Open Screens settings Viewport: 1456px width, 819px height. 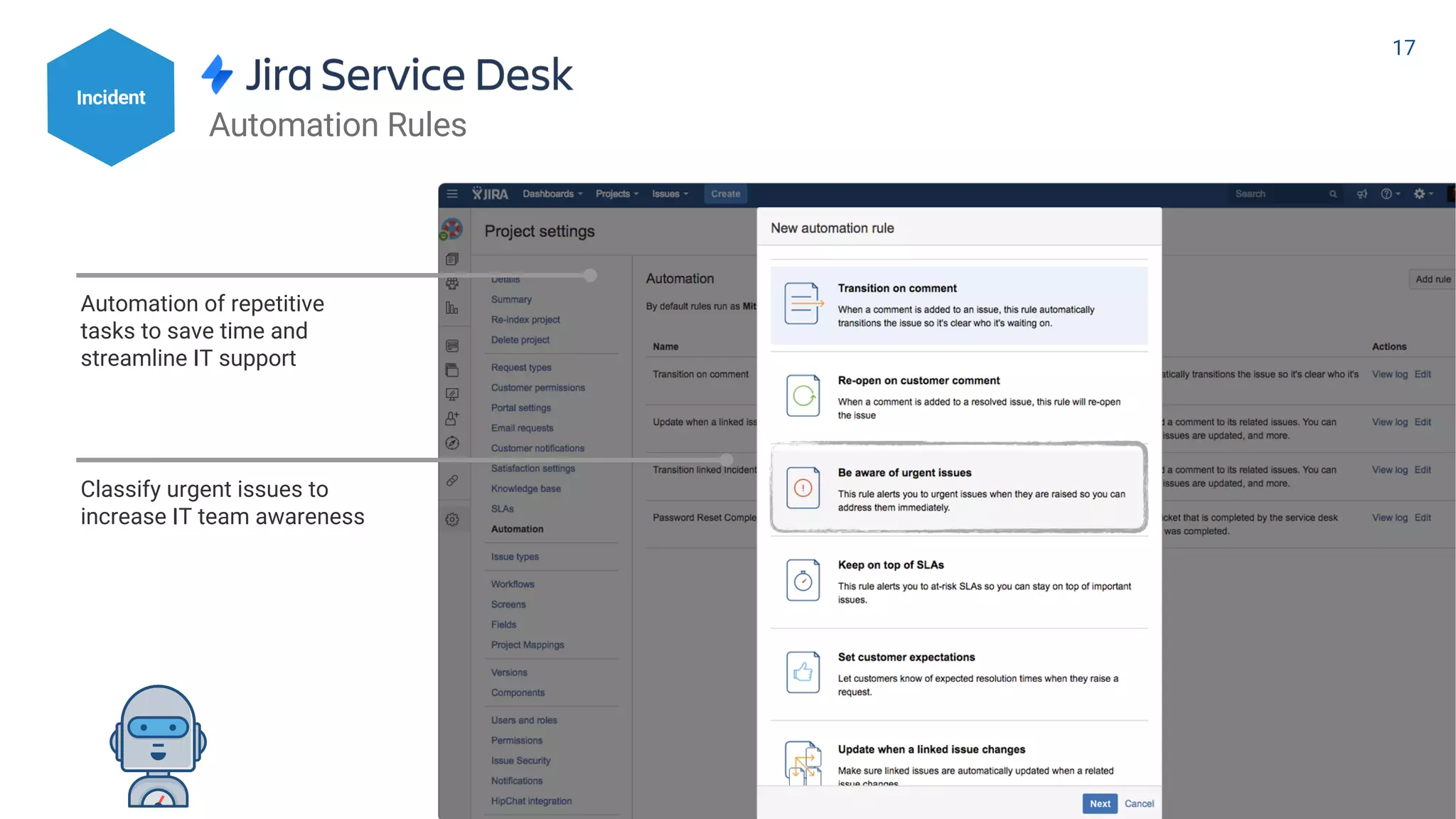[508, 604]
